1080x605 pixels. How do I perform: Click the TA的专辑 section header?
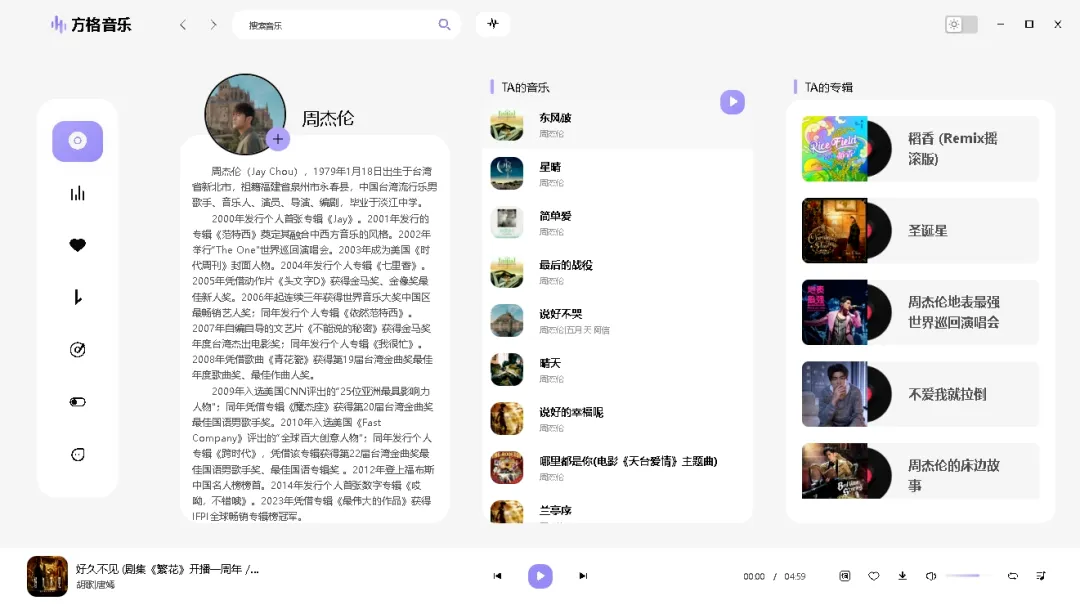click(x=829, y=88)
